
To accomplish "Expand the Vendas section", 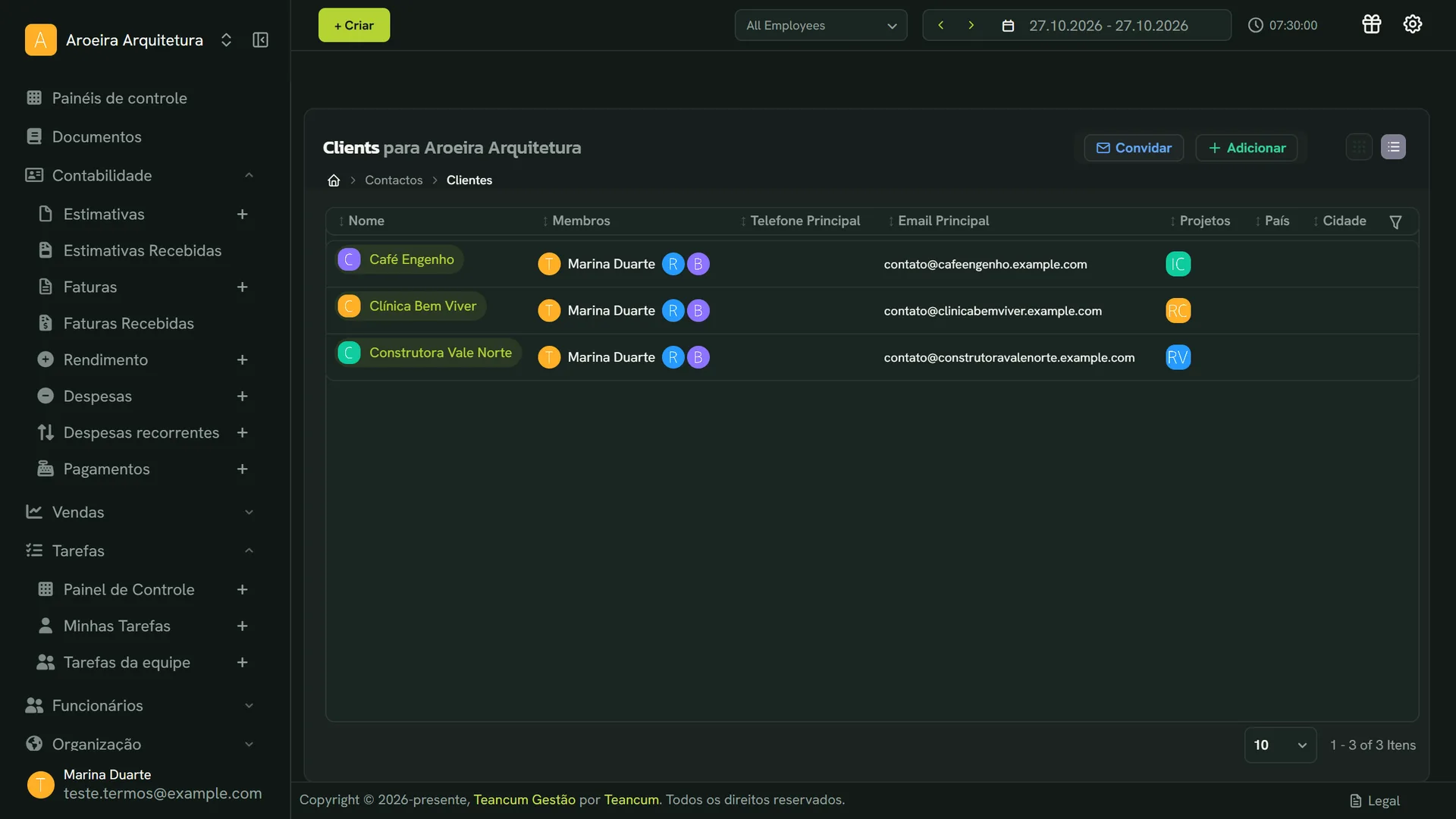I will click(x=249, y=513).
